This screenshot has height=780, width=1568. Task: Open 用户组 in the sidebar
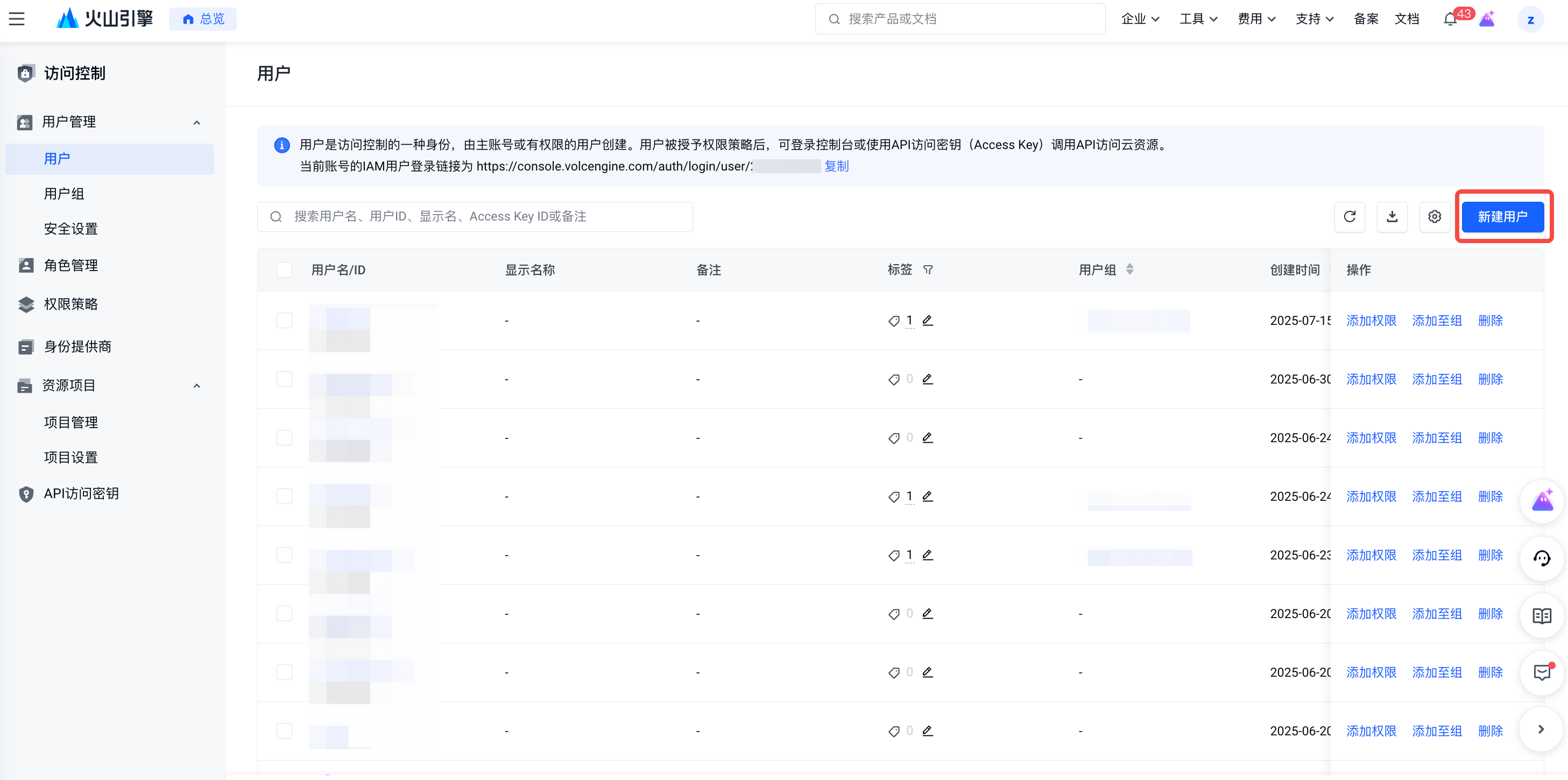[x=64, y=194]
